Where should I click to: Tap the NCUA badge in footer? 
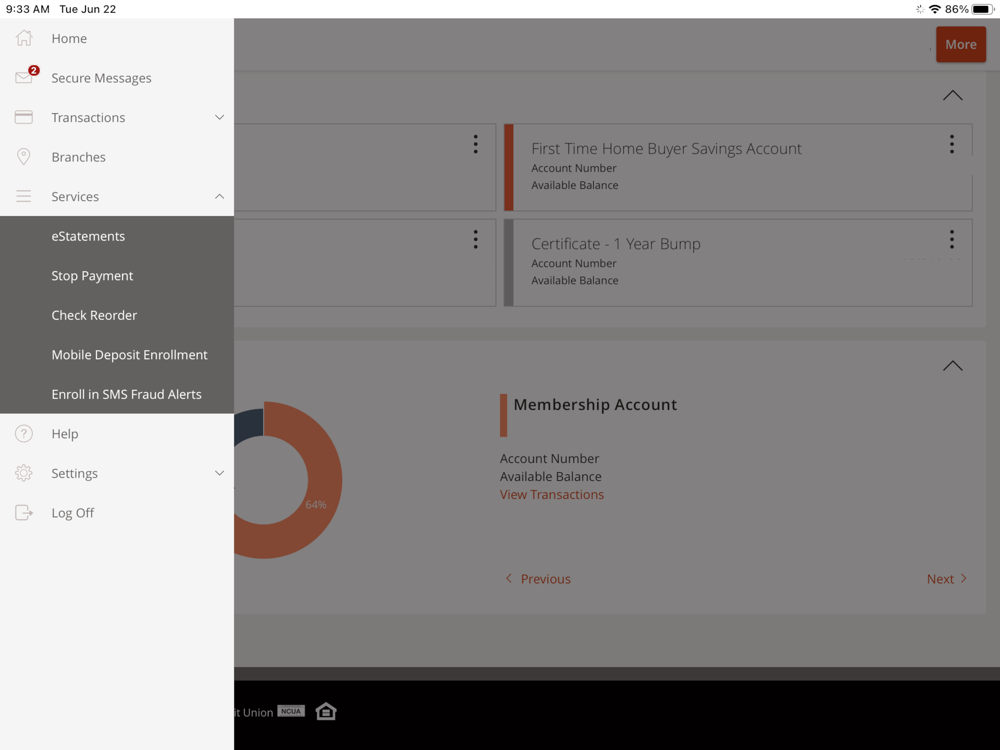pyautogui.click(x=291, y=711)
